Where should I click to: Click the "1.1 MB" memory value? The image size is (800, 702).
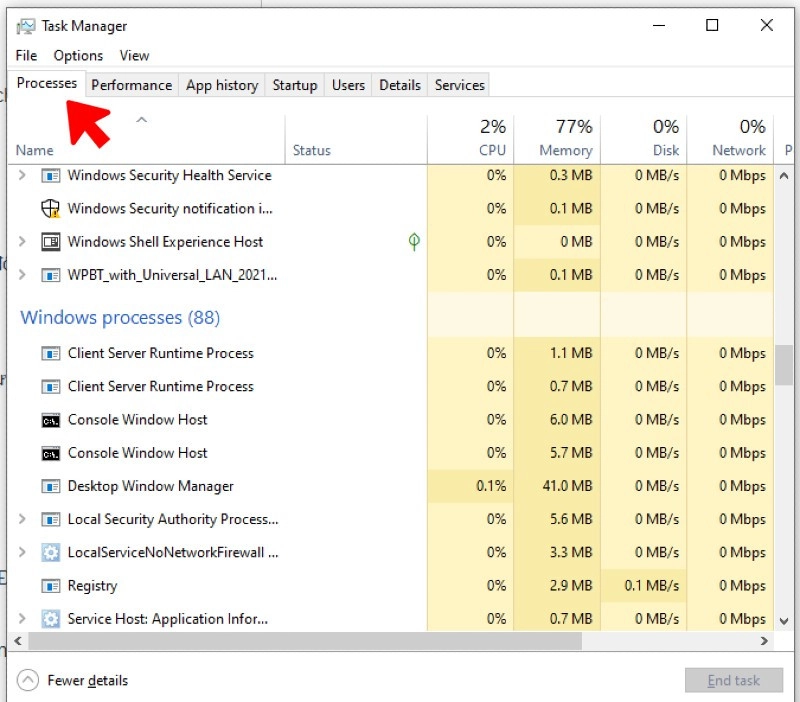point(571,353)
